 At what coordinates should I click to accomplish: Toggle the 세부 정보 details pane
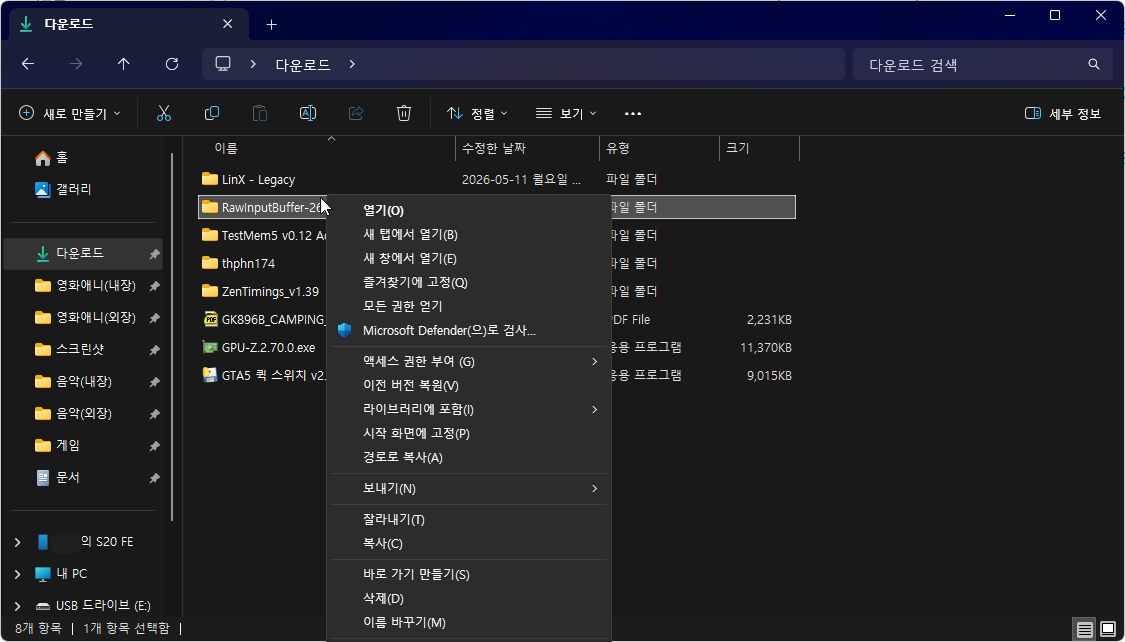click(1063, 113)
